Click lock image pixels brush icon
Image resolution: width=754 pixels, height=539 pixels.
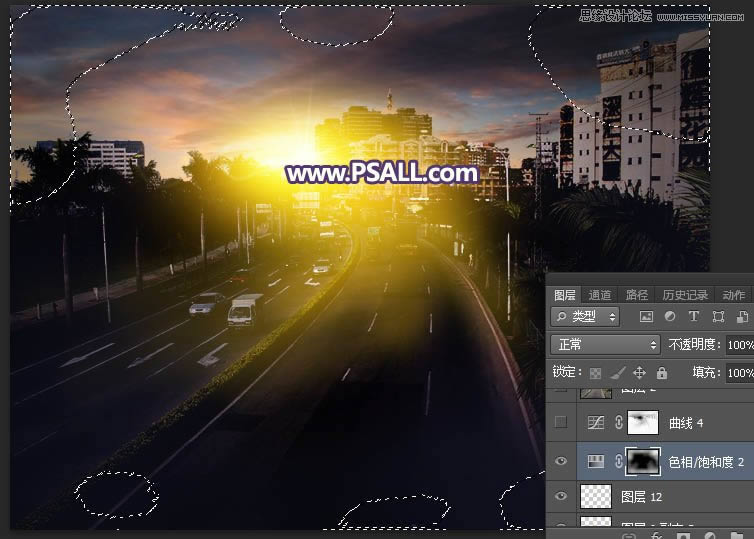click(x=618, y=373)
